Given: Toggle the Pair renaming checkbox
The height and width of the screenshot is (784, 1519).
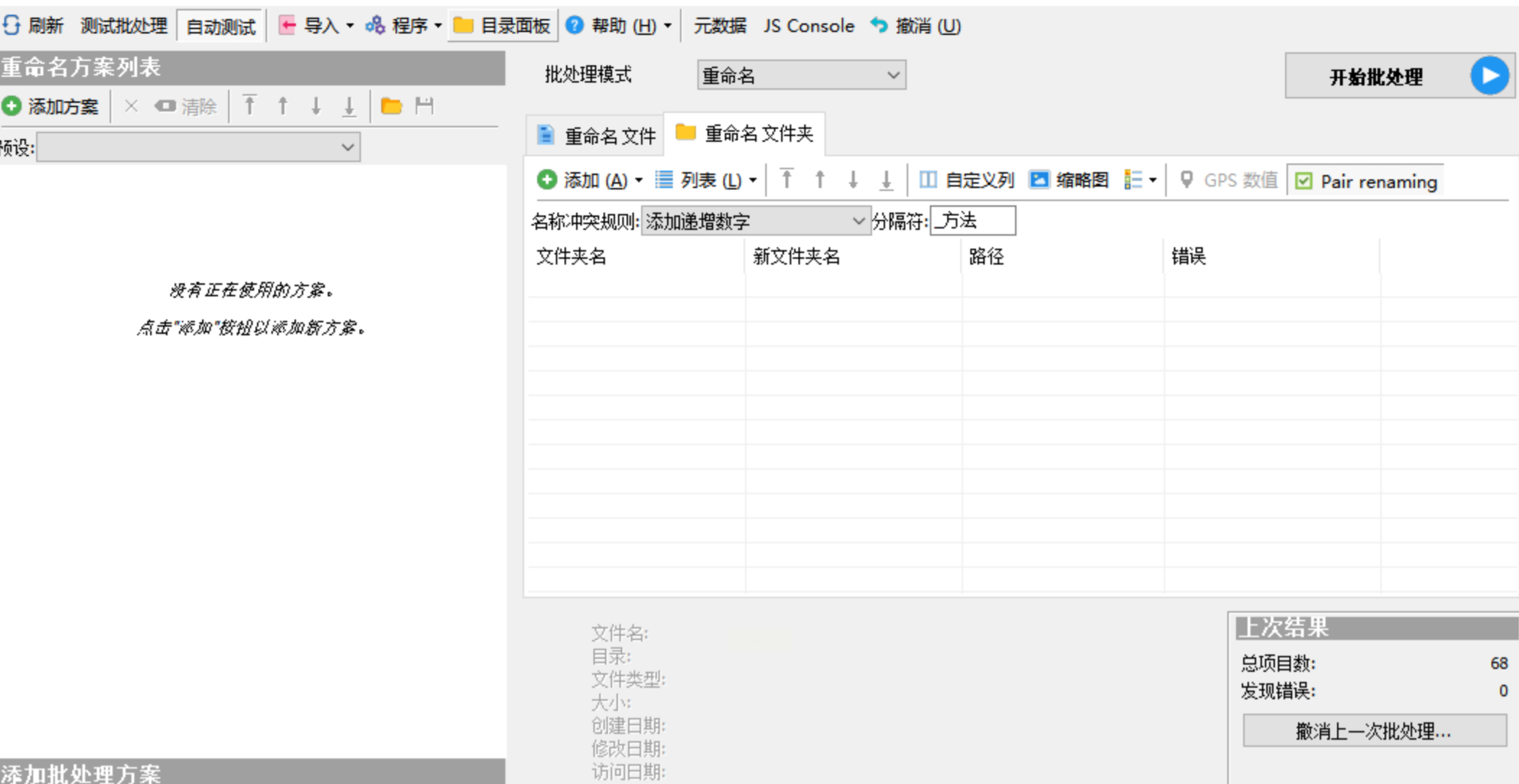Looking at the screenshot, I should click(x=1304, y=181).
